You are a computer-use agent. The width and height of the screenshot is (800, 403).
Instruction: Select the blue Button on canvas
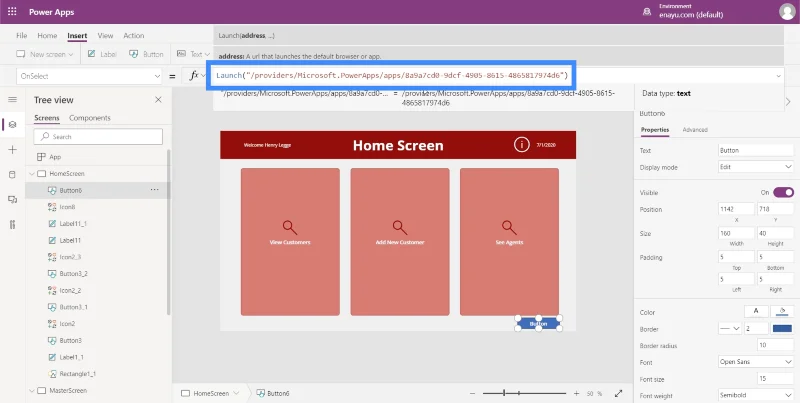click(x=538, y=323)
